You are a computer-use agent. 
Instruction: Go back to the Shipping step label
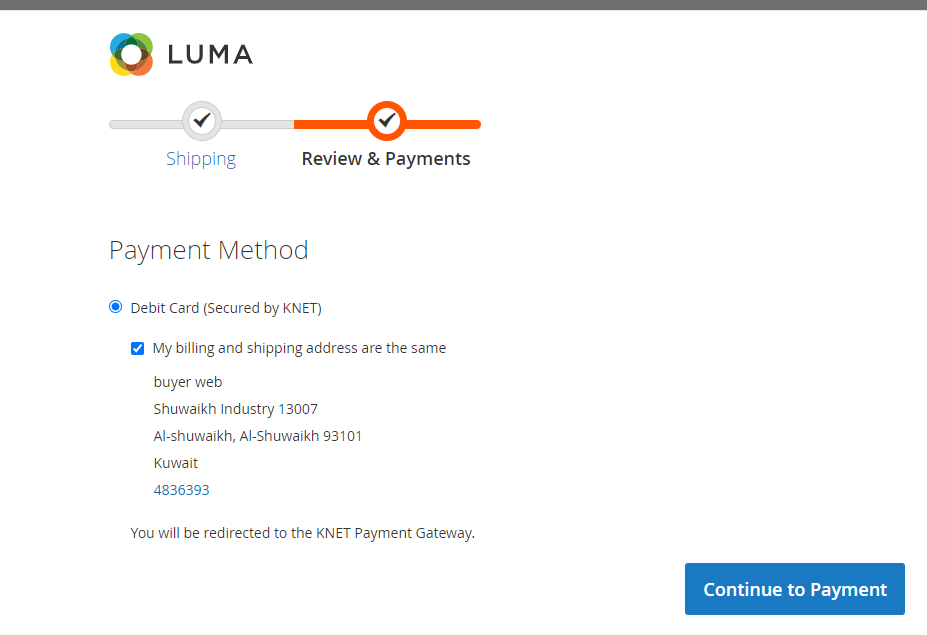tap(201, 159)
